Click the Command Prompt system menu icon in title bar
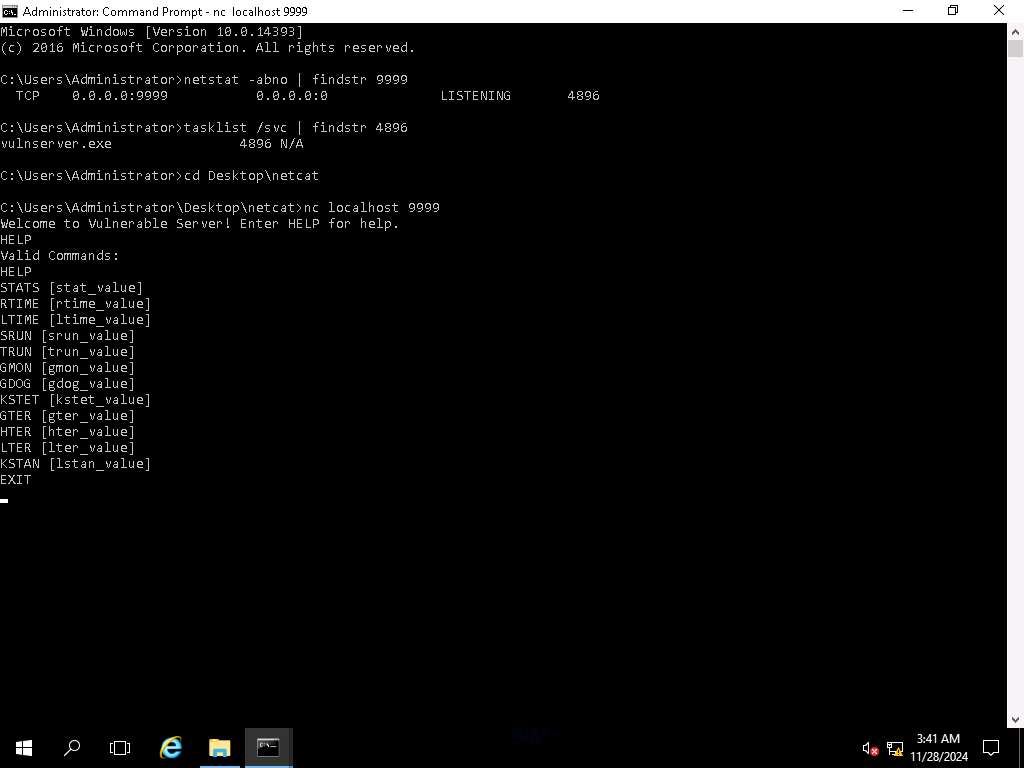Viewport: 1024px width, 768px height. 10,11
